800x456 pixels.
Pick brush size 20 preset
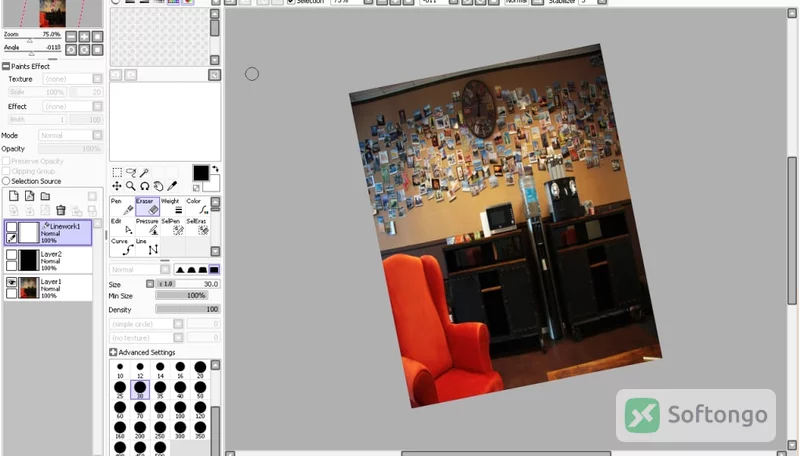coord(200,370)
